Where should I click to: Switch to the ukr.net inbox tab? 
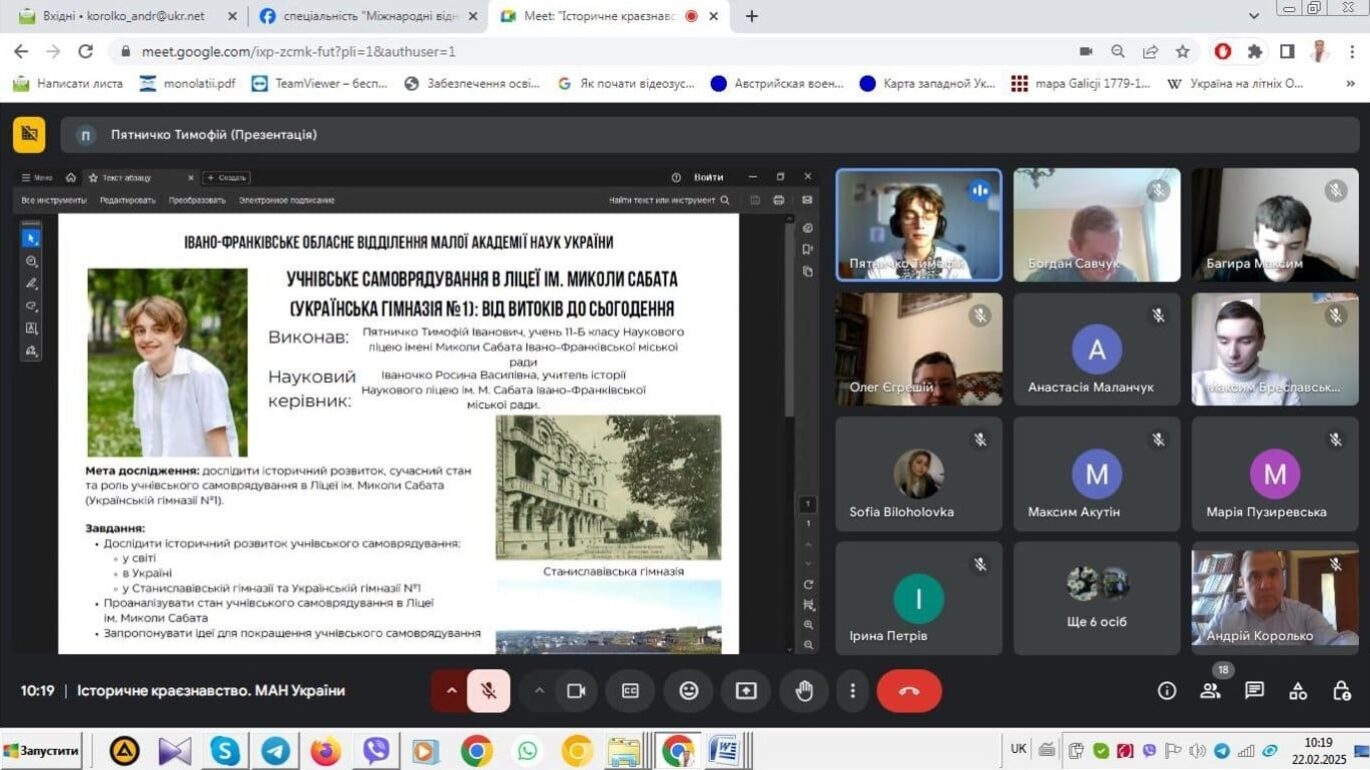(x=124, y=16)
